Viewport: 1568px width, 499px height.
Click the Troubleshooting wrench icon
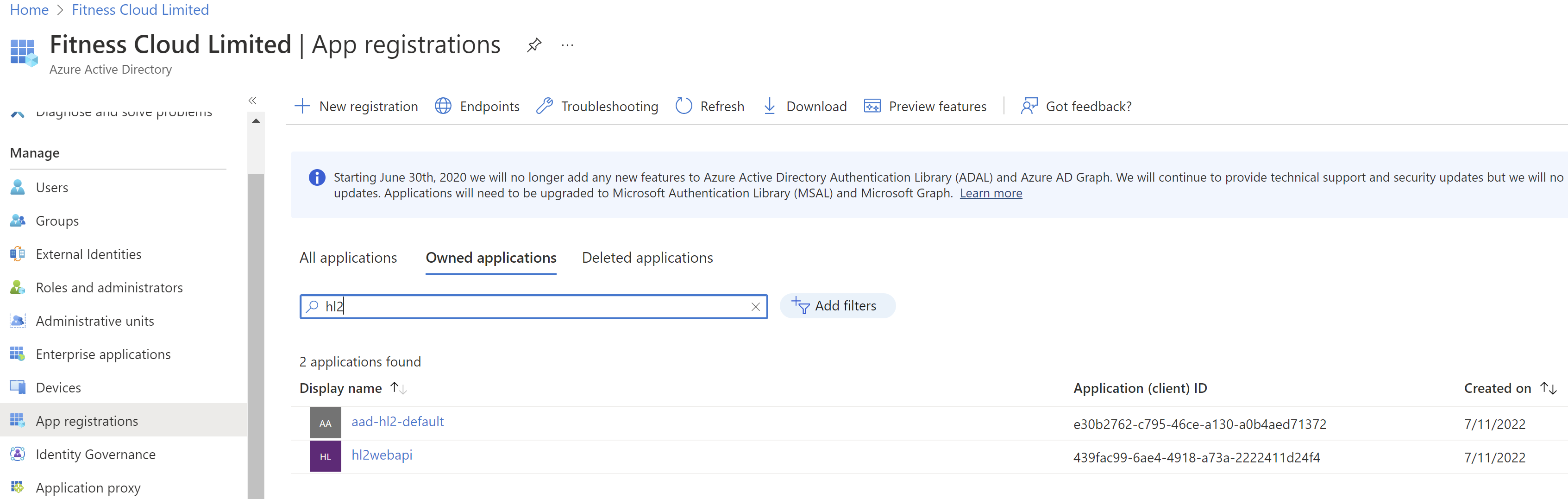544,106
